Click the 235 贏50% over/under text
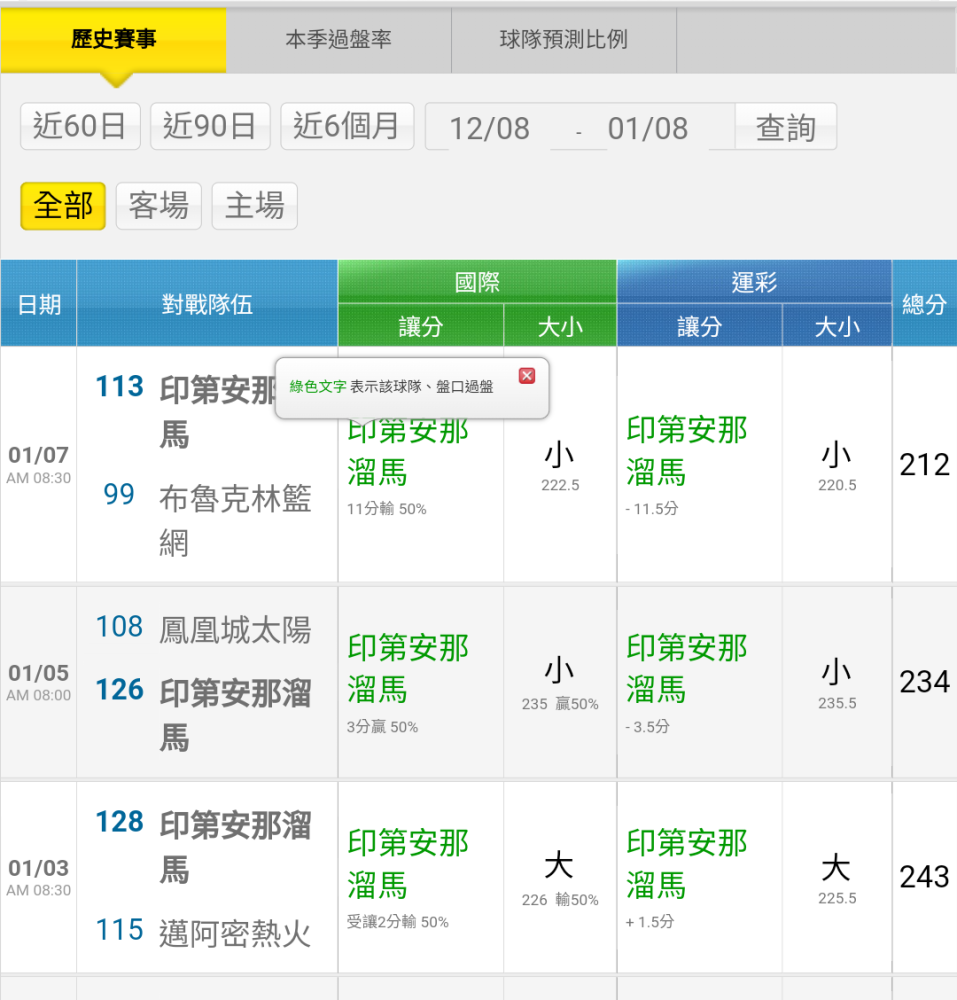The width and height of the screenshot is (957, 1000). [560, 704]
